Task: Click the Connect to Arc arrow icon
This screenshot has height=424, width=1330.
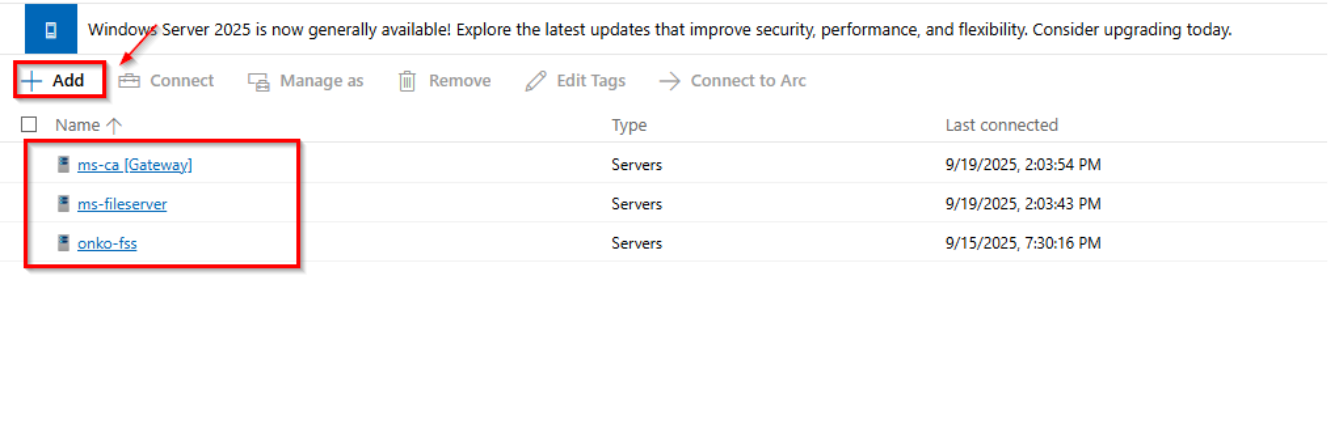Action: [670, 81]
